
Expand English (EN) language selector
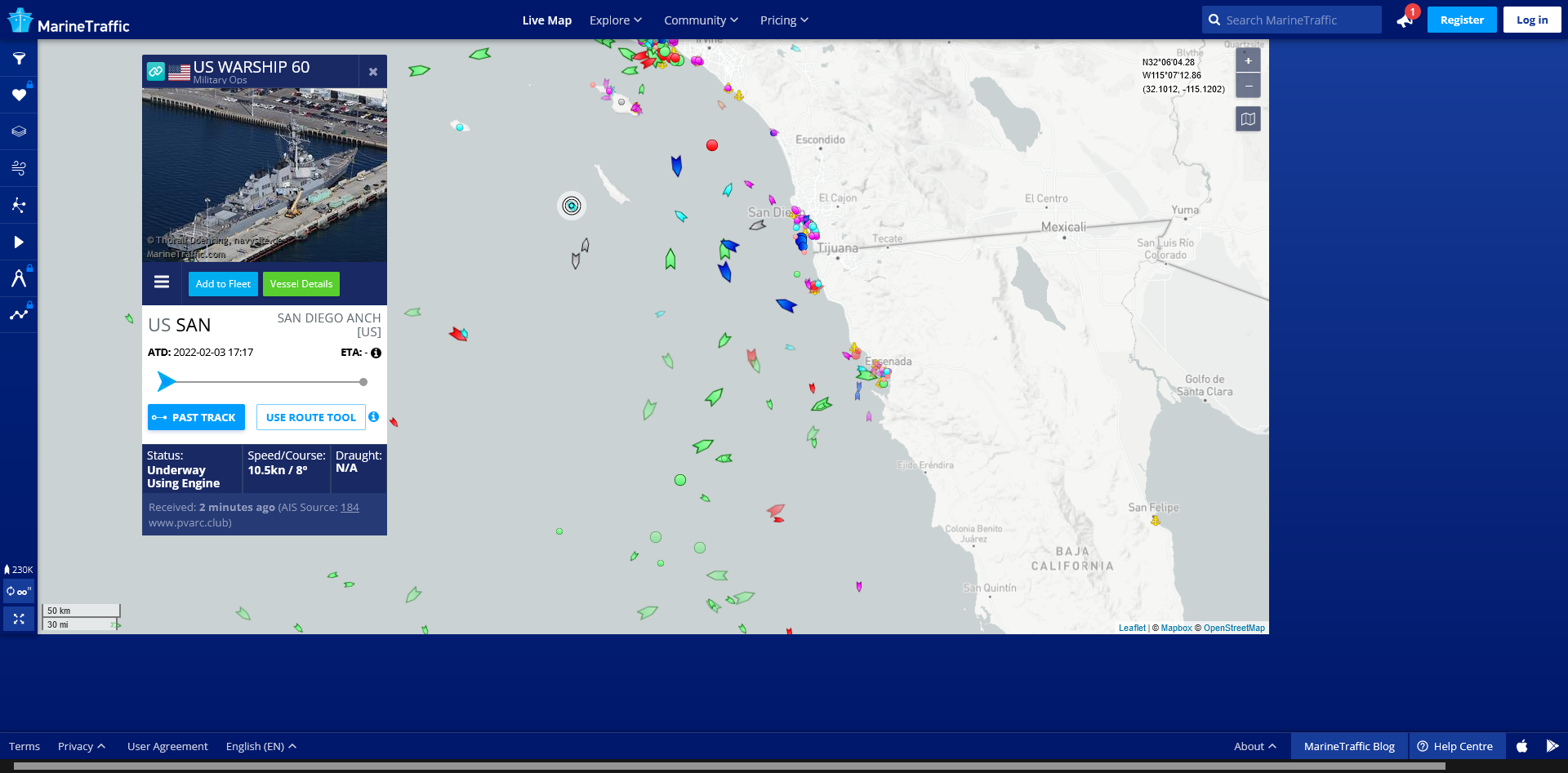(x=261, y=746)
